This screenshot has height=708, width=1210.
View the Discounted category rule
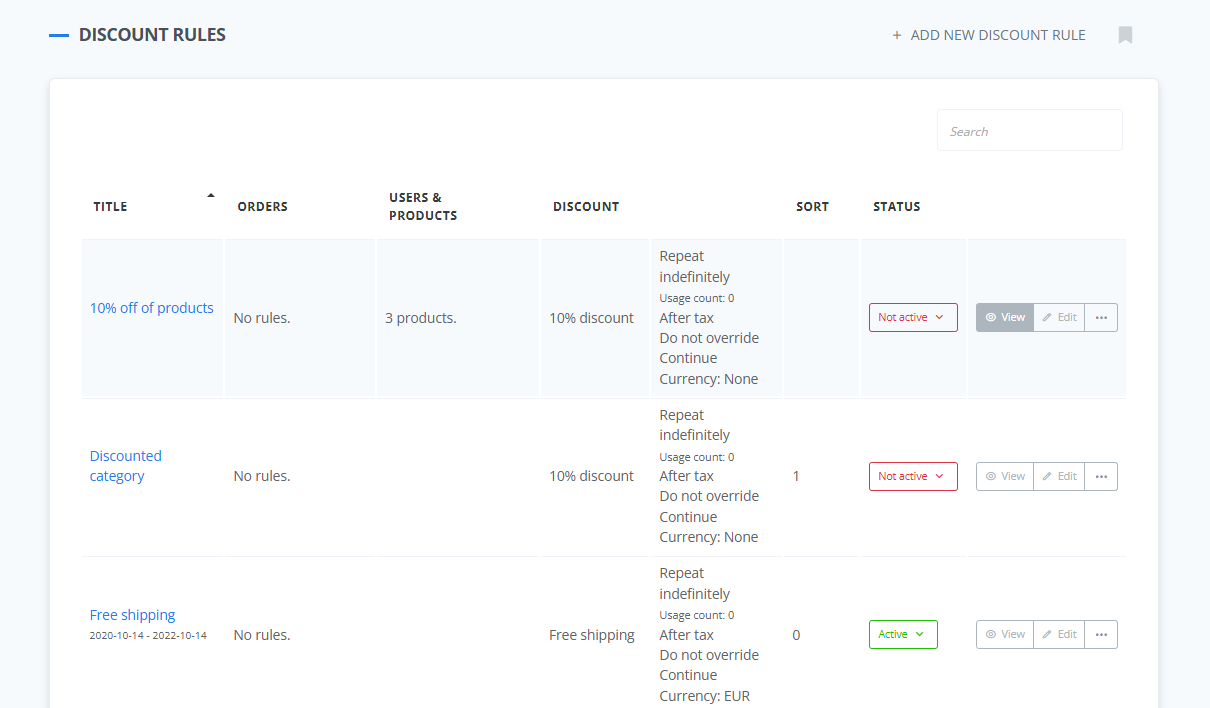coord(1005,476)
